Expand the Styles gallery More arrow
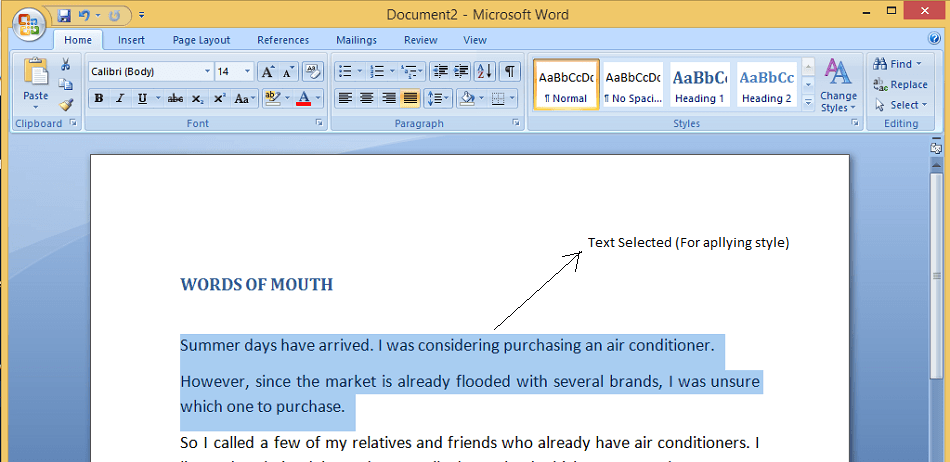This screenshot has height=462, width=950. [808, 103]
